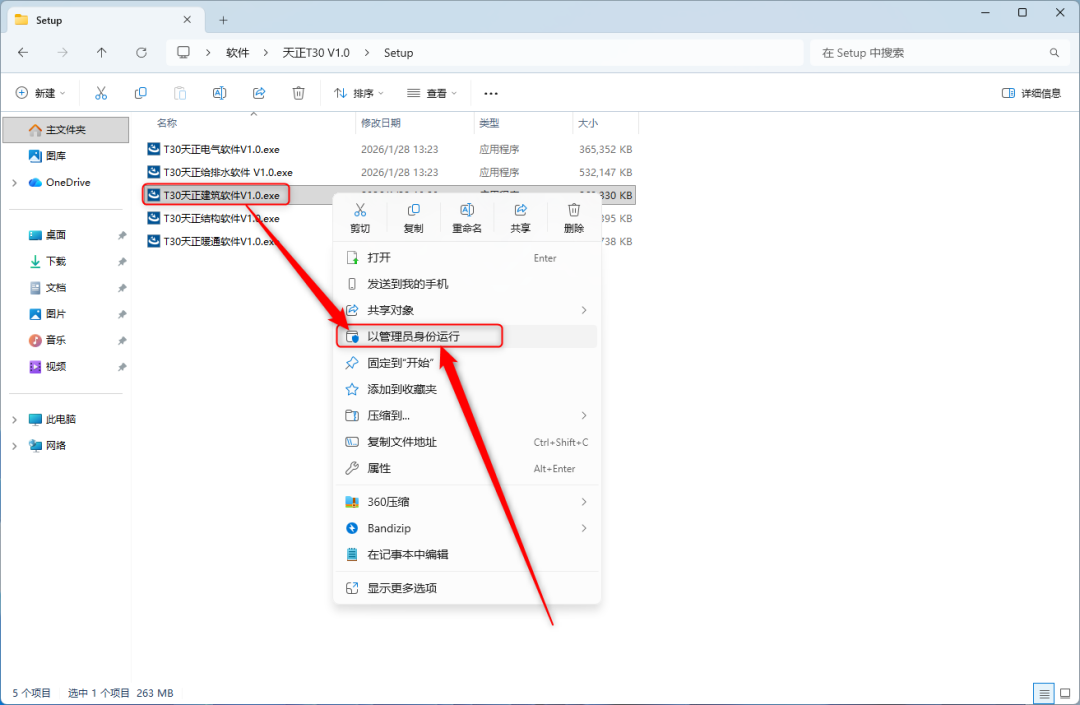Open 音乐 quick access folder
The image size is (1080, 705).
(66, 340)
